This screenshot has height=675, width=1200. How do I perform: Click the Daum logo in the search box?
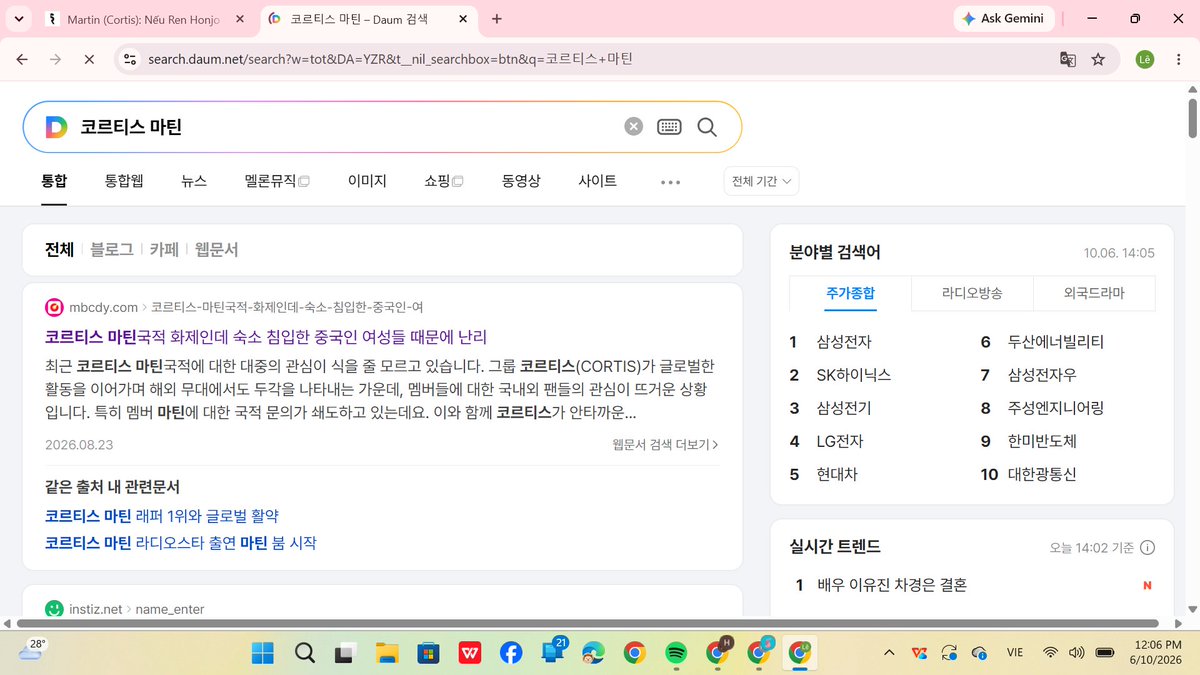point(56,127)
